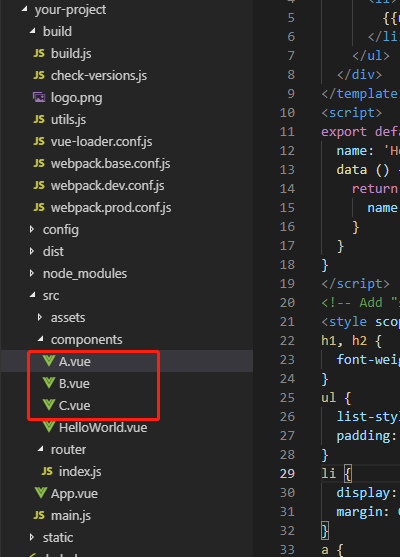Click line number 29 in gutter

(x=287, y=474)
